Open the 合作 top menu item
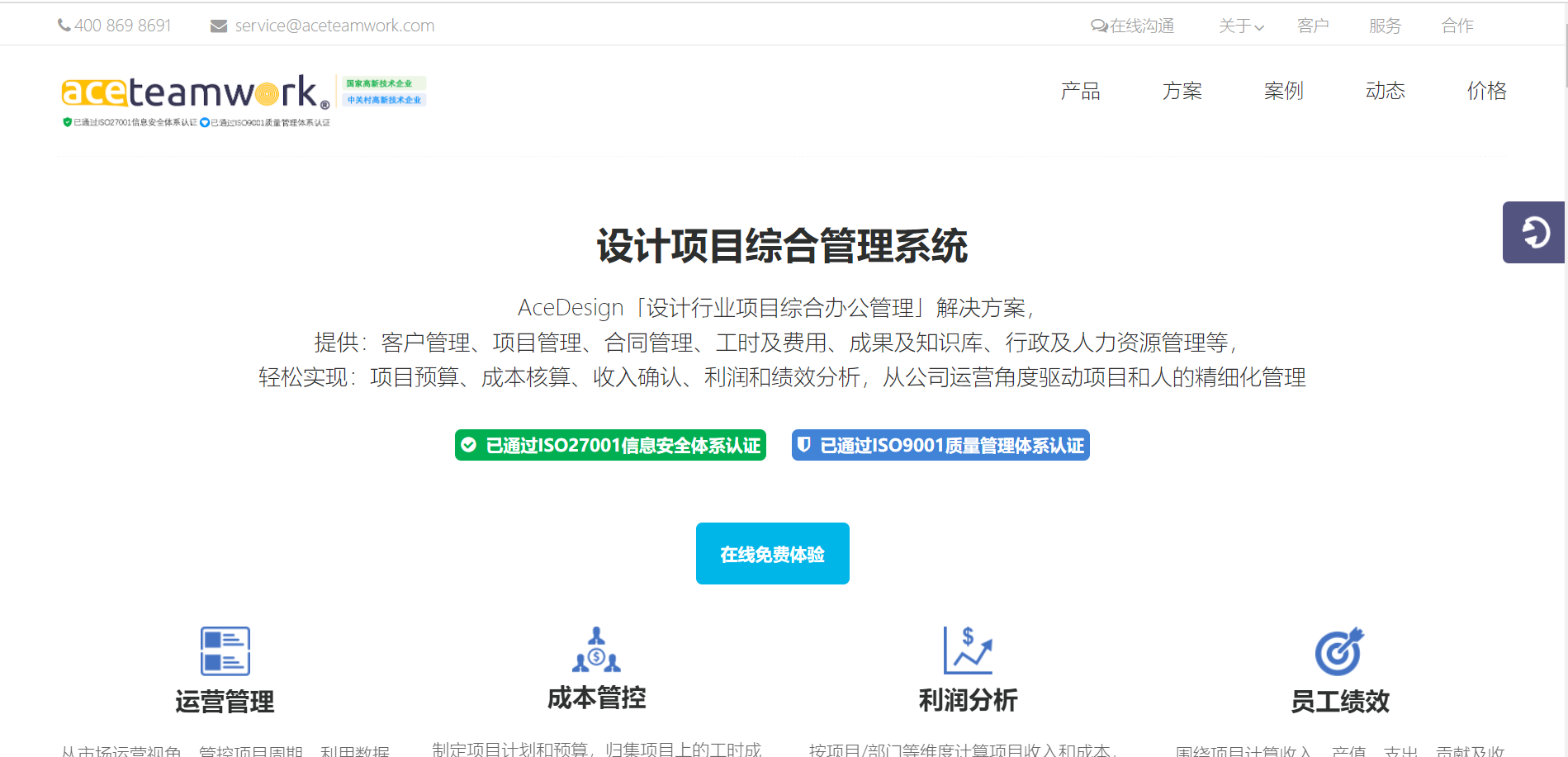The height and width of the screenshot is (757, 1568). (1457, 26)
